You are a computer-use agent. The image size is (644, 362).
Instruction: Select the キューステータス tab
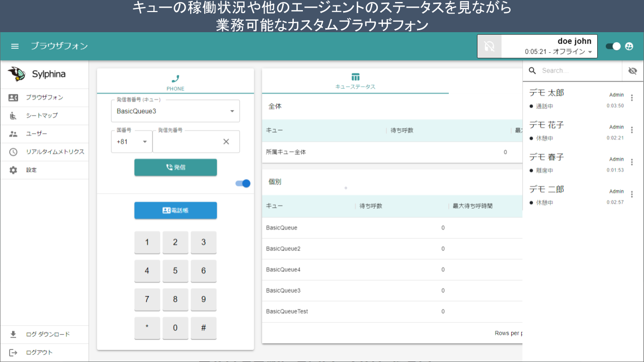(x=355, y=81)
